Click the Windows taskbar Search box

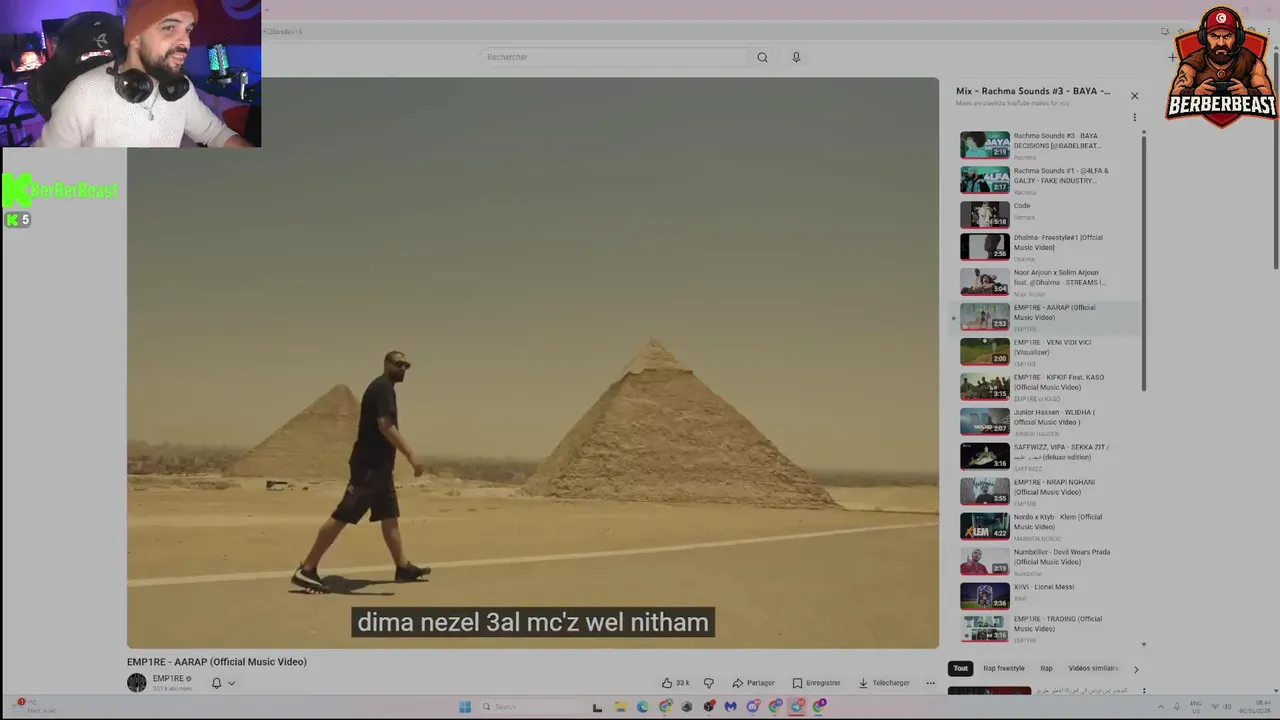(x=531, y=707)
